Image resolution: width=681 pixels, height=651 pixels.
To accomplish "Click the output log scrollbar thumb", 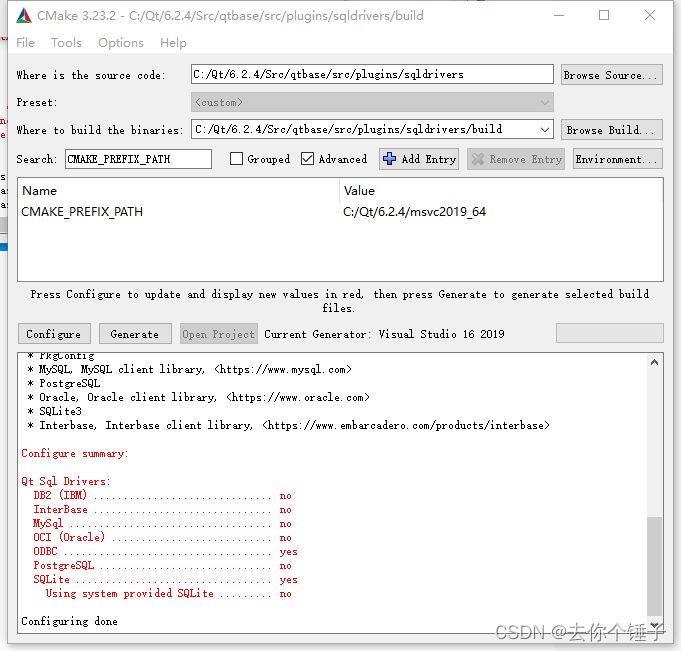I will point(654,566).
